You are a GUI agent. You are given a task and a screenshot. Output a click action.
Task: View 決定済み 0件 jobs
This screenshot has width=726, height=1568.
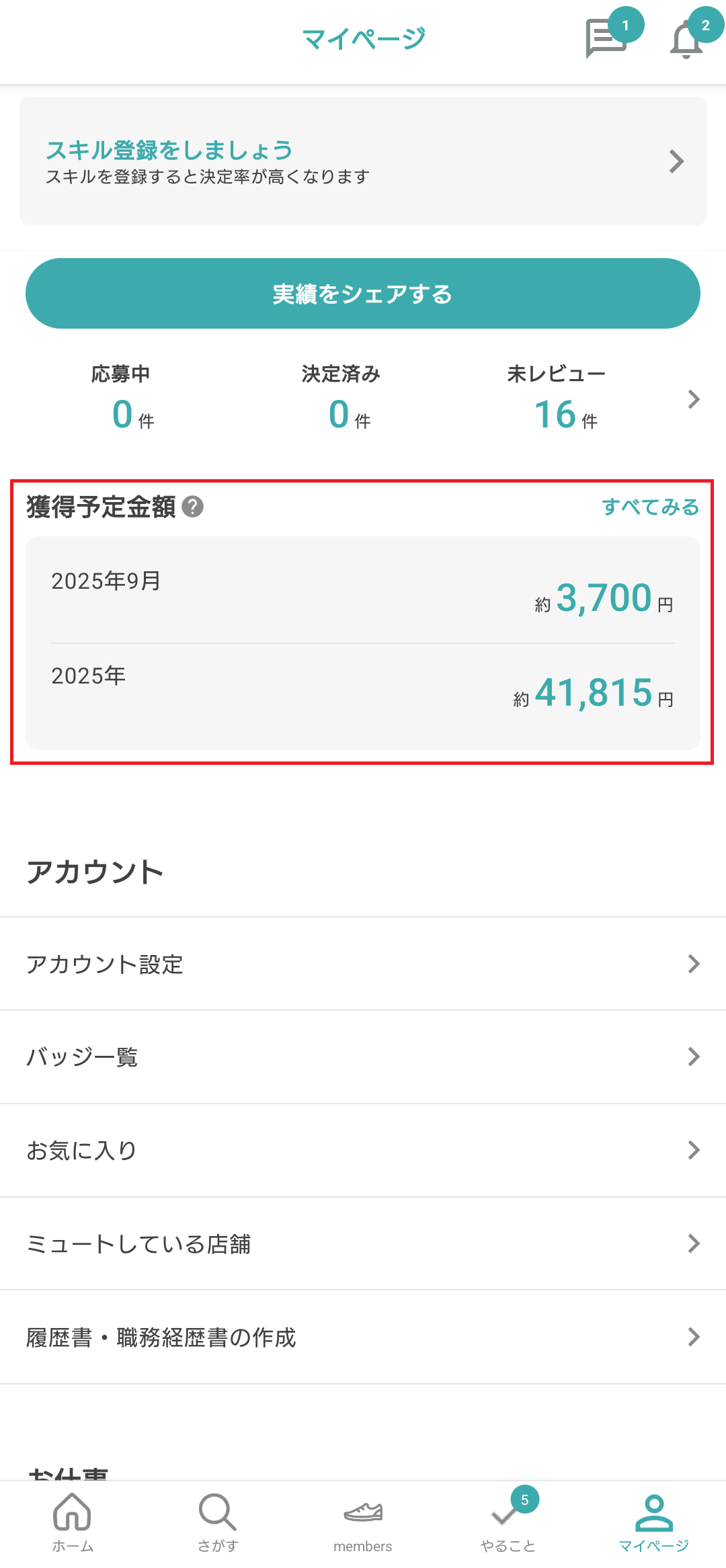(341, 400)
